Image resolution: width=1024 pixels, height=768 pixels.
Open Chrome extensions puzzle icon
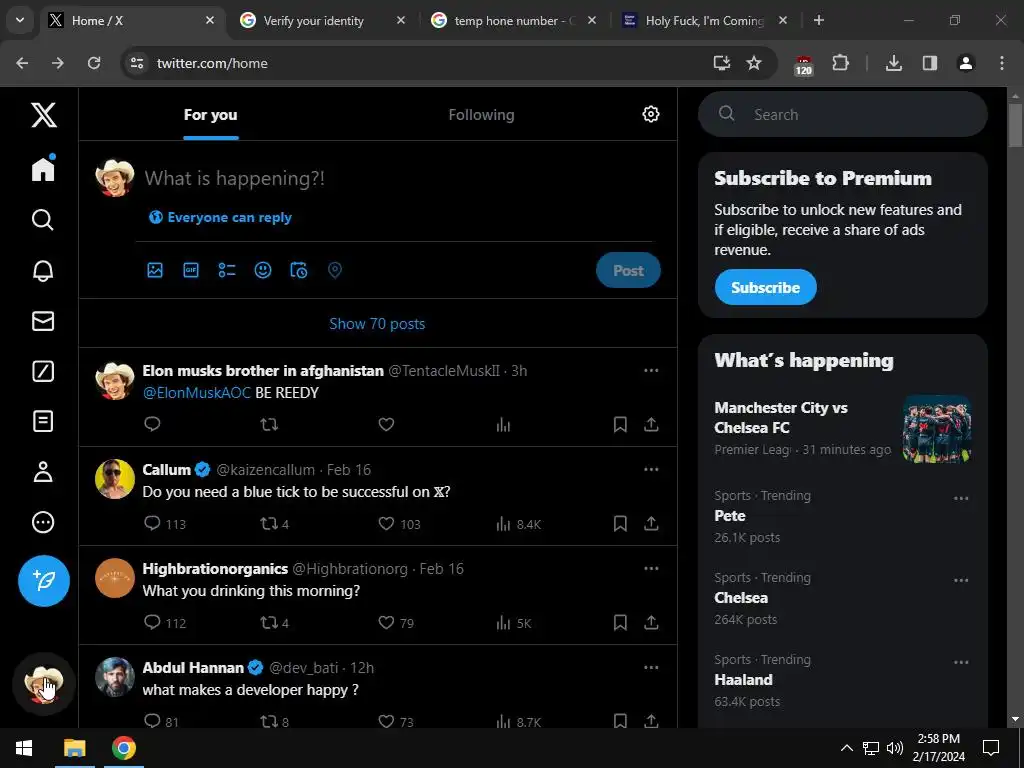click(x=840, y=63)
